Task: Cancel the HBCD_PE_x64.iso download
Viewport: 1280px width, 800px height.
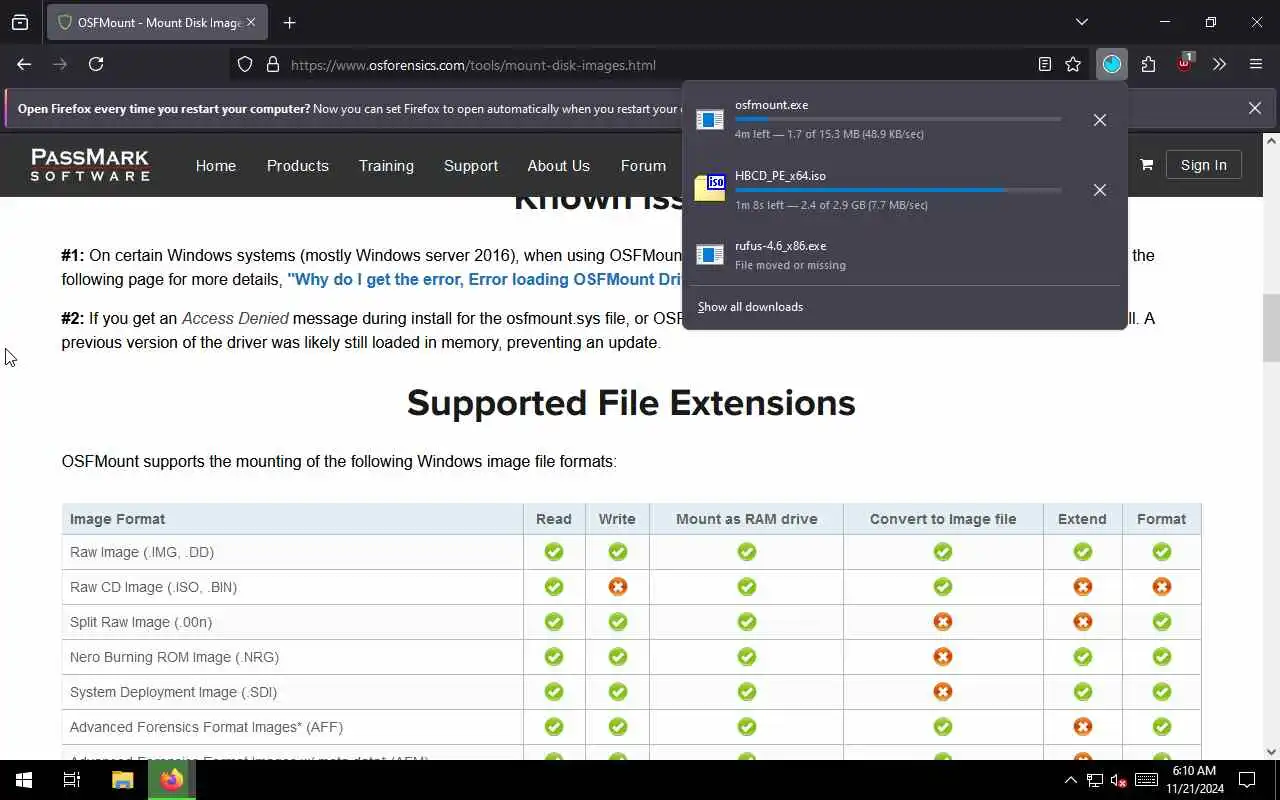Action: [x=1100, y=190]
